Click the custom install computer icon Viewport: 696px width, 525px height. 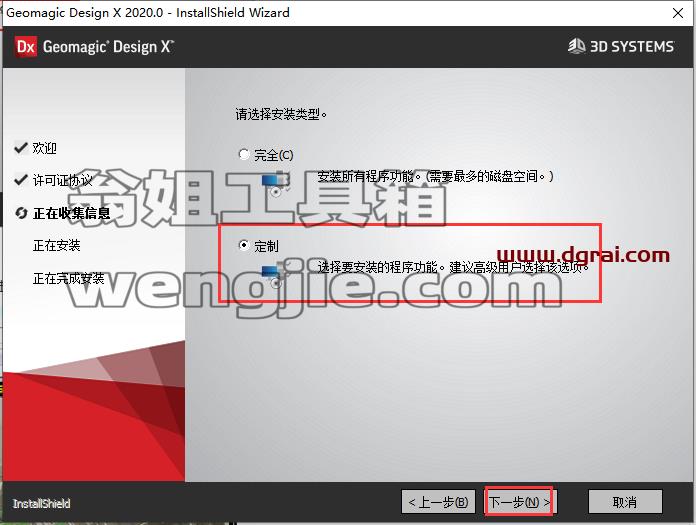(x=276, y=274)
